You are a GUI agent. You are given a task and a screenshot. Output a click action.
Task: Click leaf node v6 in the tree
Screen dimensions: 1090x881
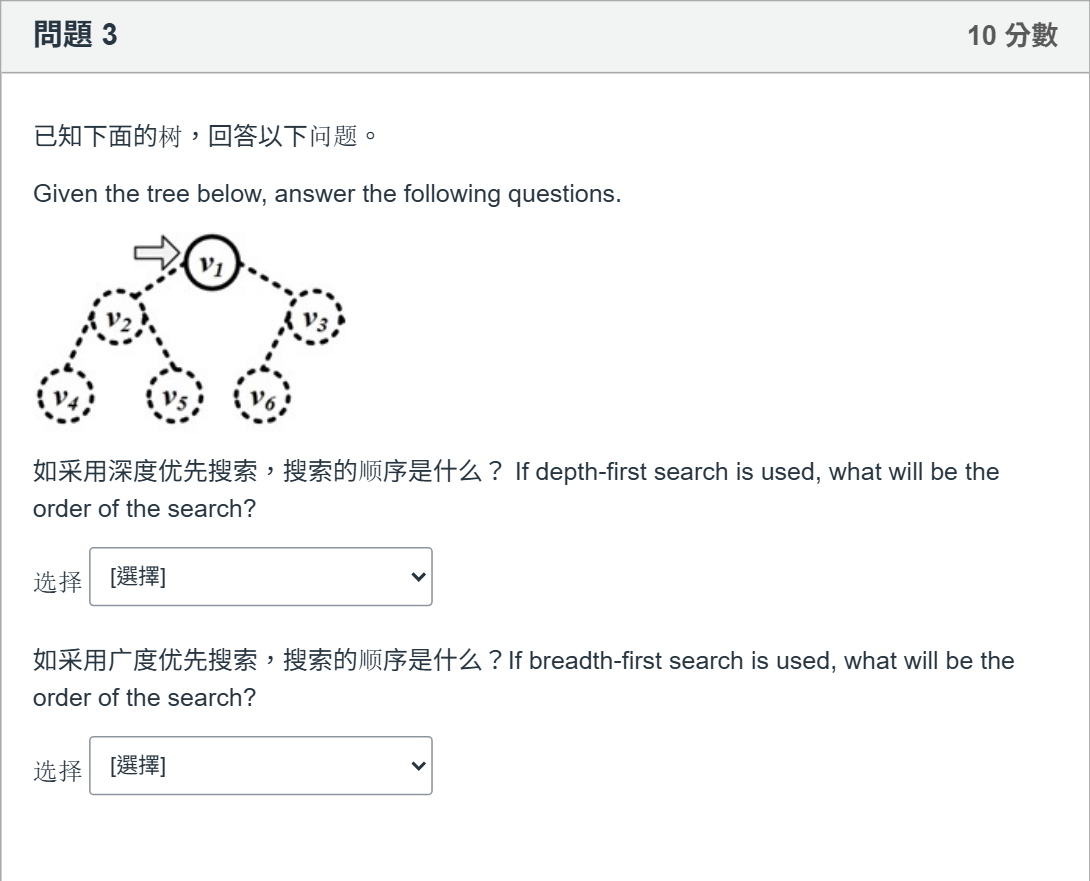pos(262,397)
